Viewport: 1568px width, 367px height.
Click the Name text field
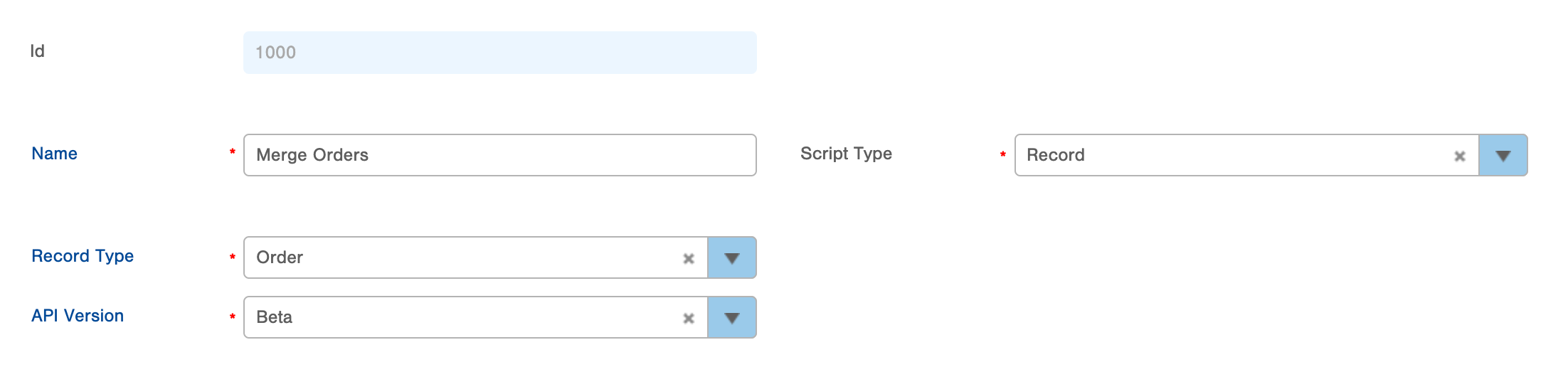499,155
